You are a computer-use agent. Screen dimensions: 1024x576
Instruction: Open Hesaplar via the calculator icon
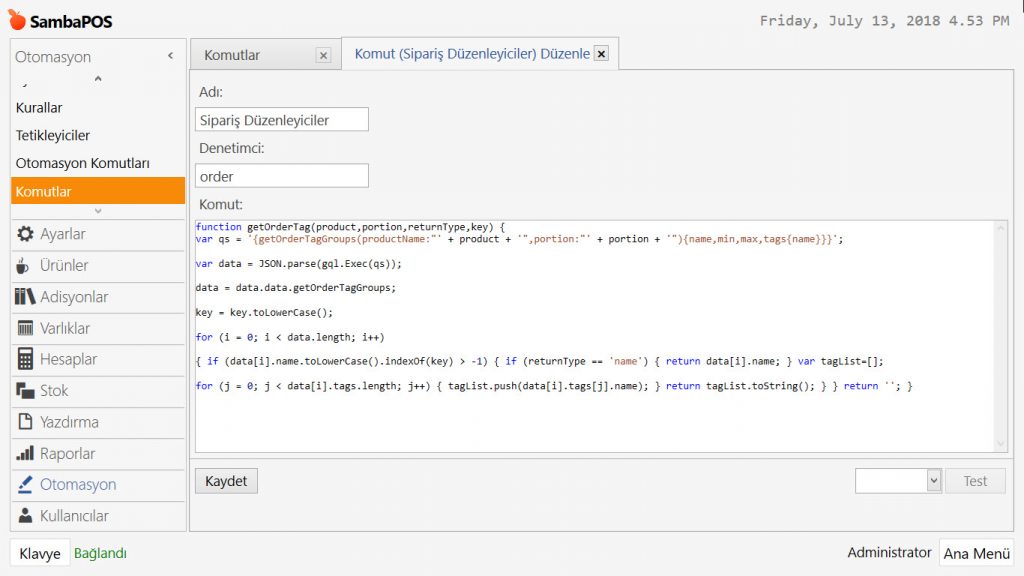pyautogui.click(x=25, y=359)
